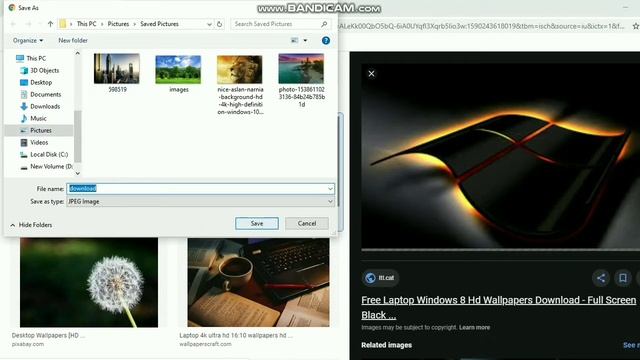Open the dandelion wallpaper result
The width and height of the screenshot is (640, 360).
pyautogui.click(x=89, y=282)
